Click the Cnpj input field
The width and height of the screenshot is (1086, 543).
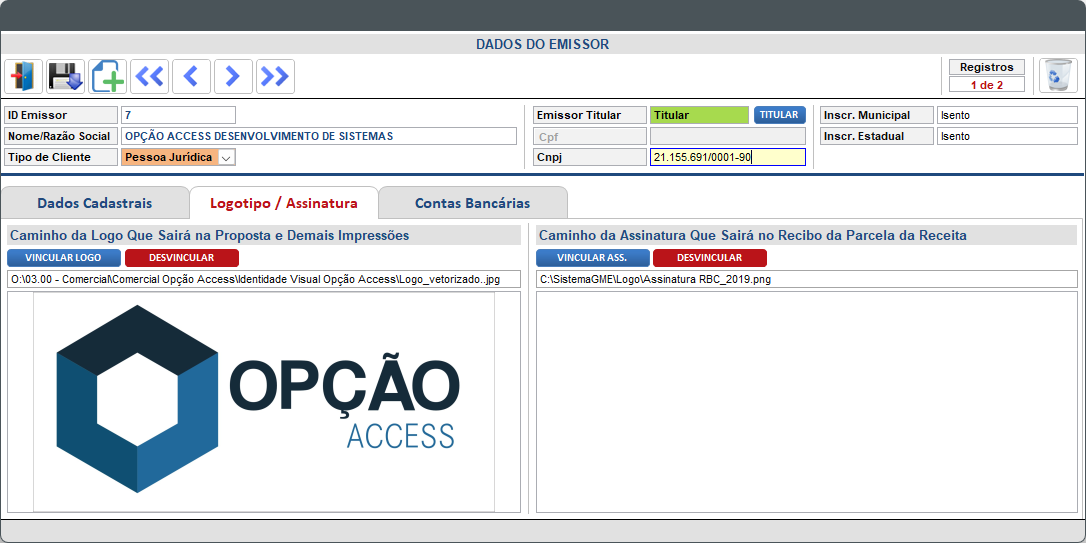click(x=728, y=157)
